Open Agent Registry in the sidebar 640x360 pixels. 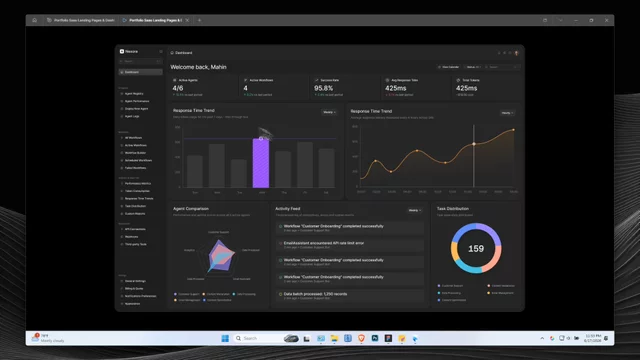134,94
